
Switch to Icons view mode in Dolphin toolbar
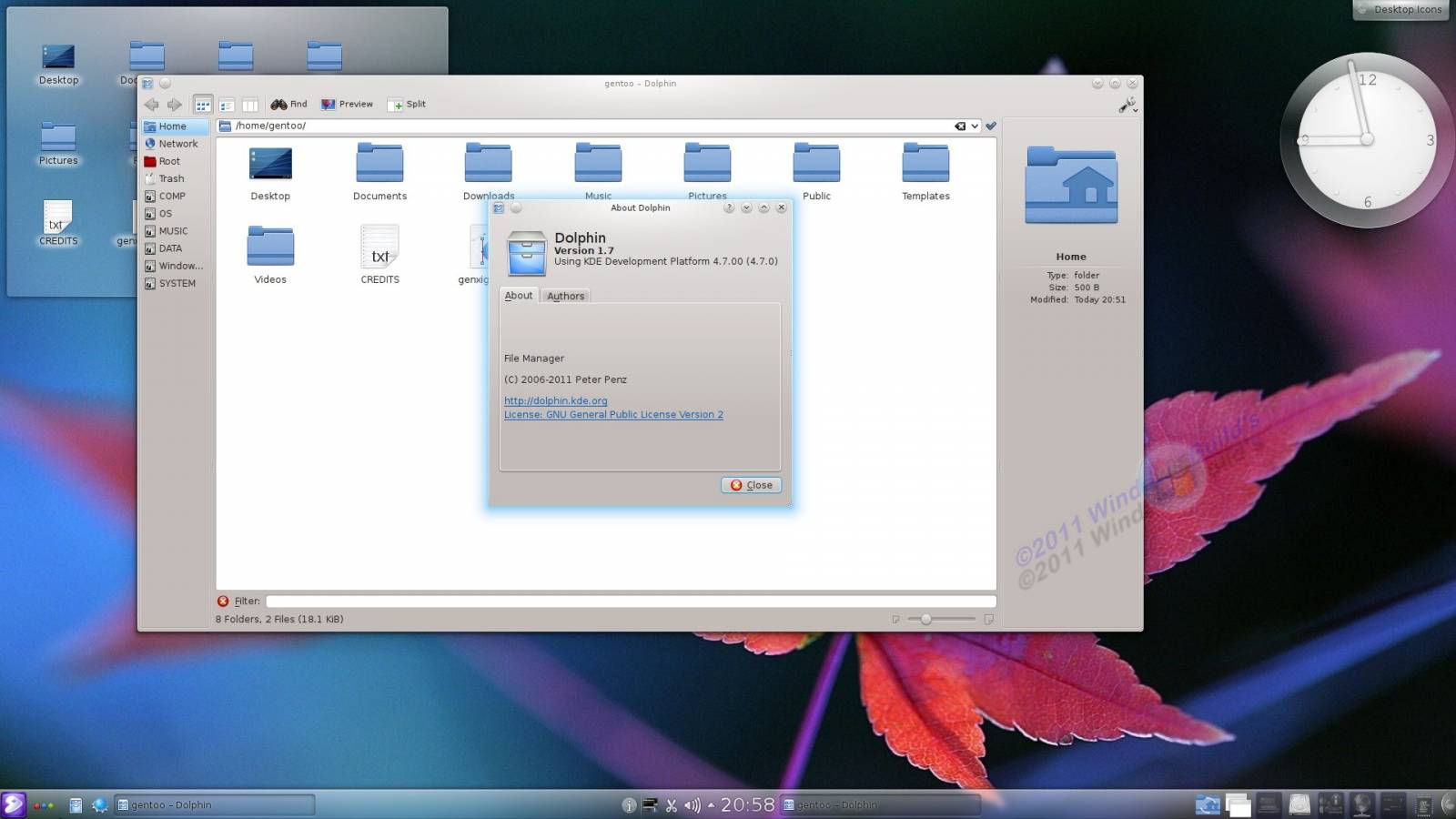pos(203,105)
